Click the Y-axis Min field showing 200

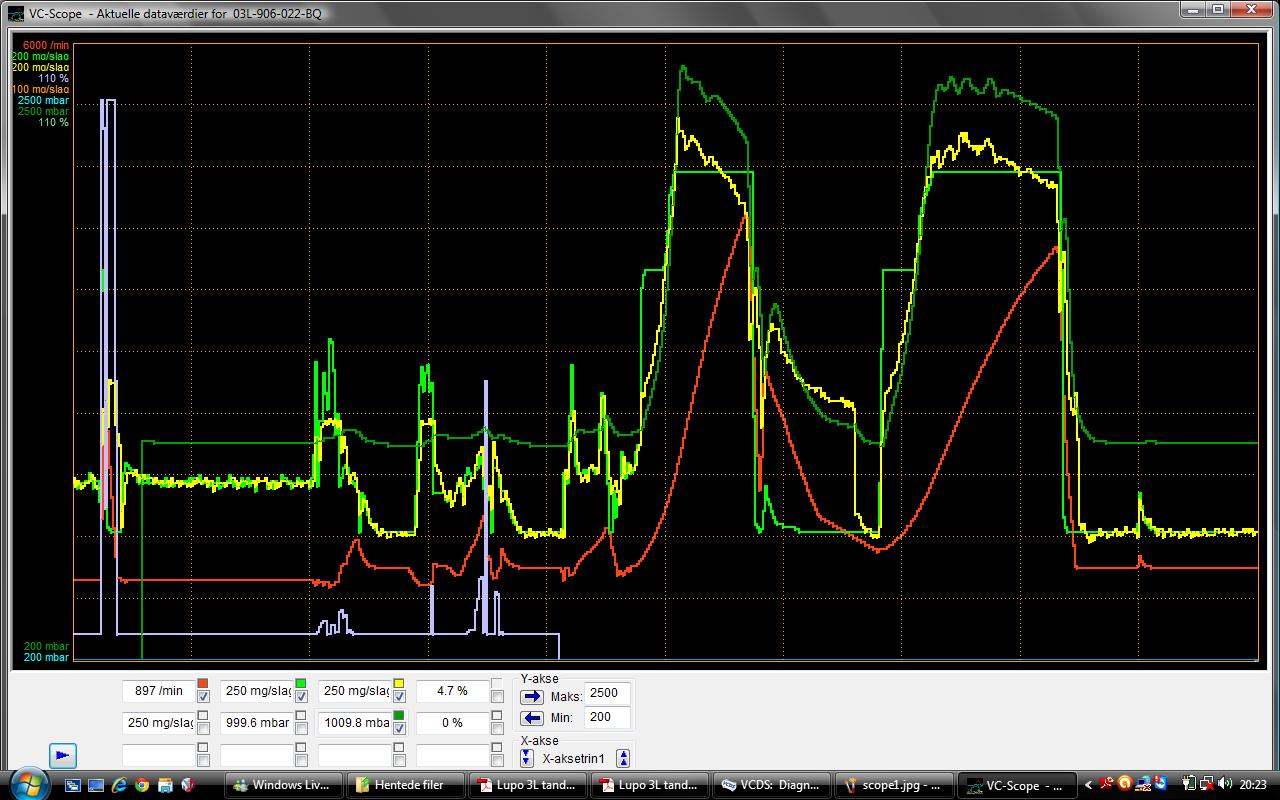pos(606,717)
